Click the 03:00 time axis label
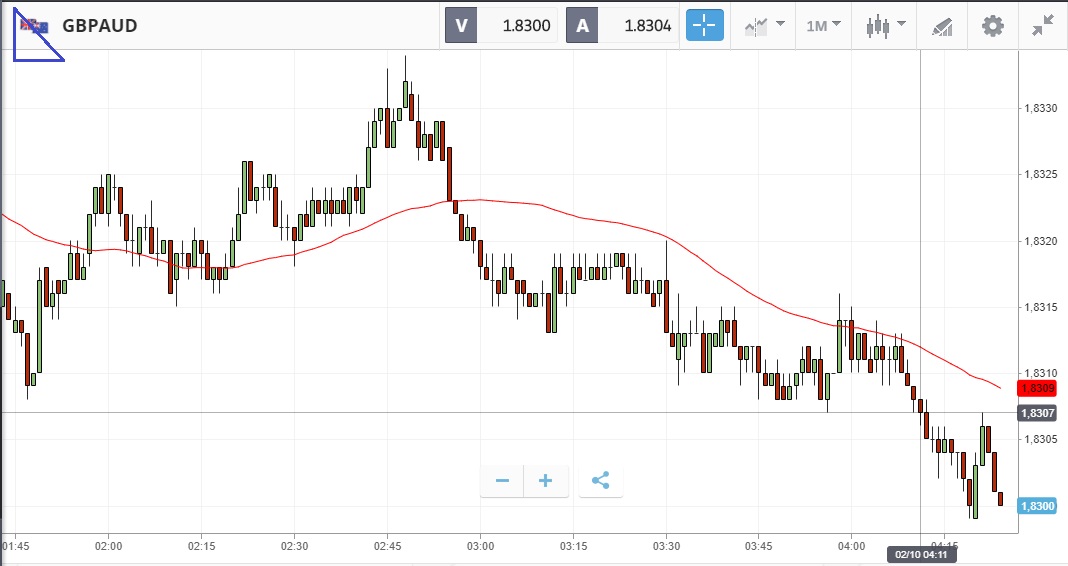Viewport: 1068px width, 566px height. coord(480,546)
